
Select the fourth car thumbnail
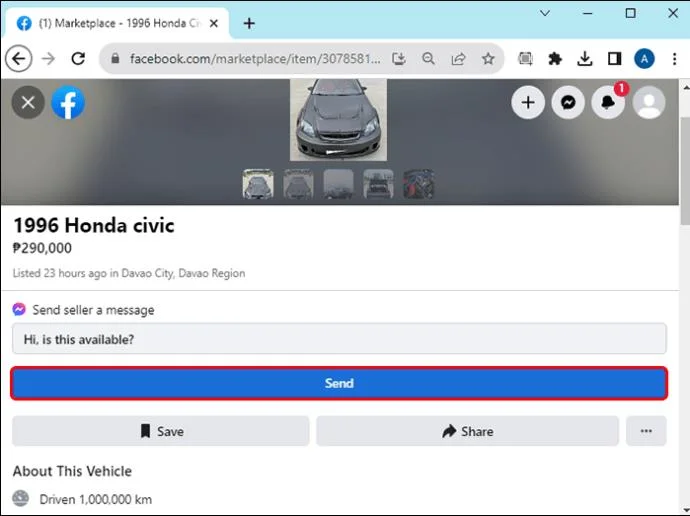click(x=378, y=184)
